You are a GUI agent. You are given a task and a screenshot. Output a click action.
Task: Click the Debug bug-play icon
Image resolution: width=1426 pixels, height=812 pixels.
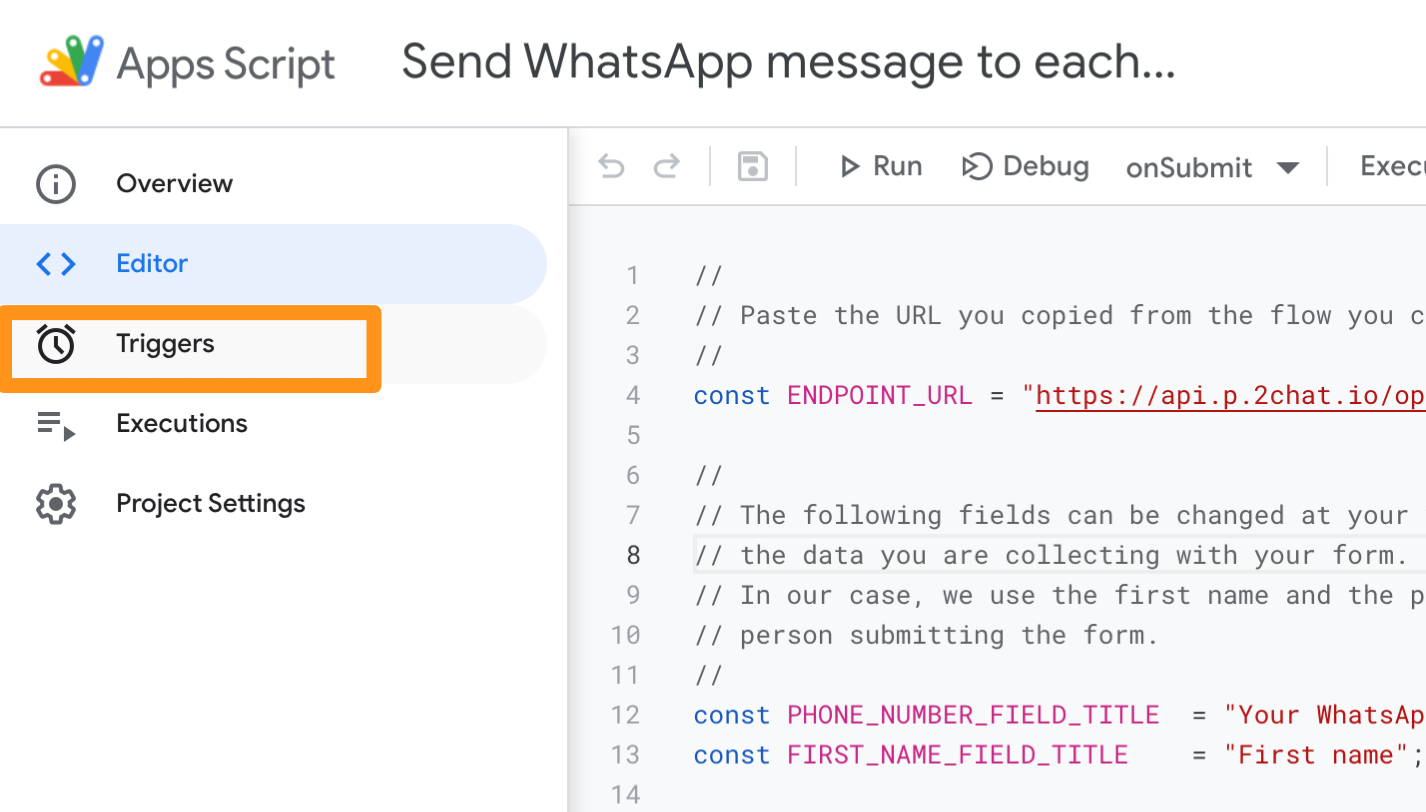pyautogui.click(x=977, y=166)
